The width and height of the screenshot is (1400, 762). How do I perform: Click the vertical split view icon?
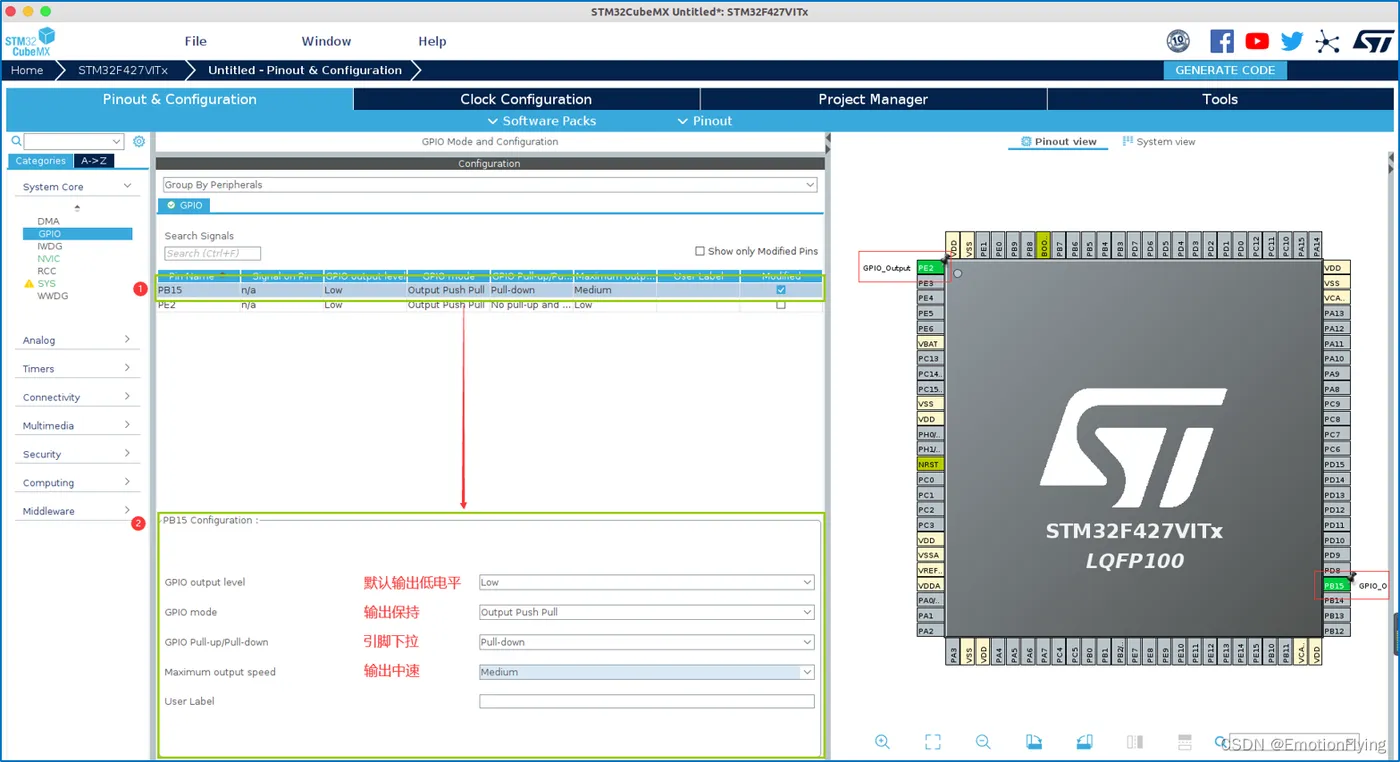[x=1135, y=742]
